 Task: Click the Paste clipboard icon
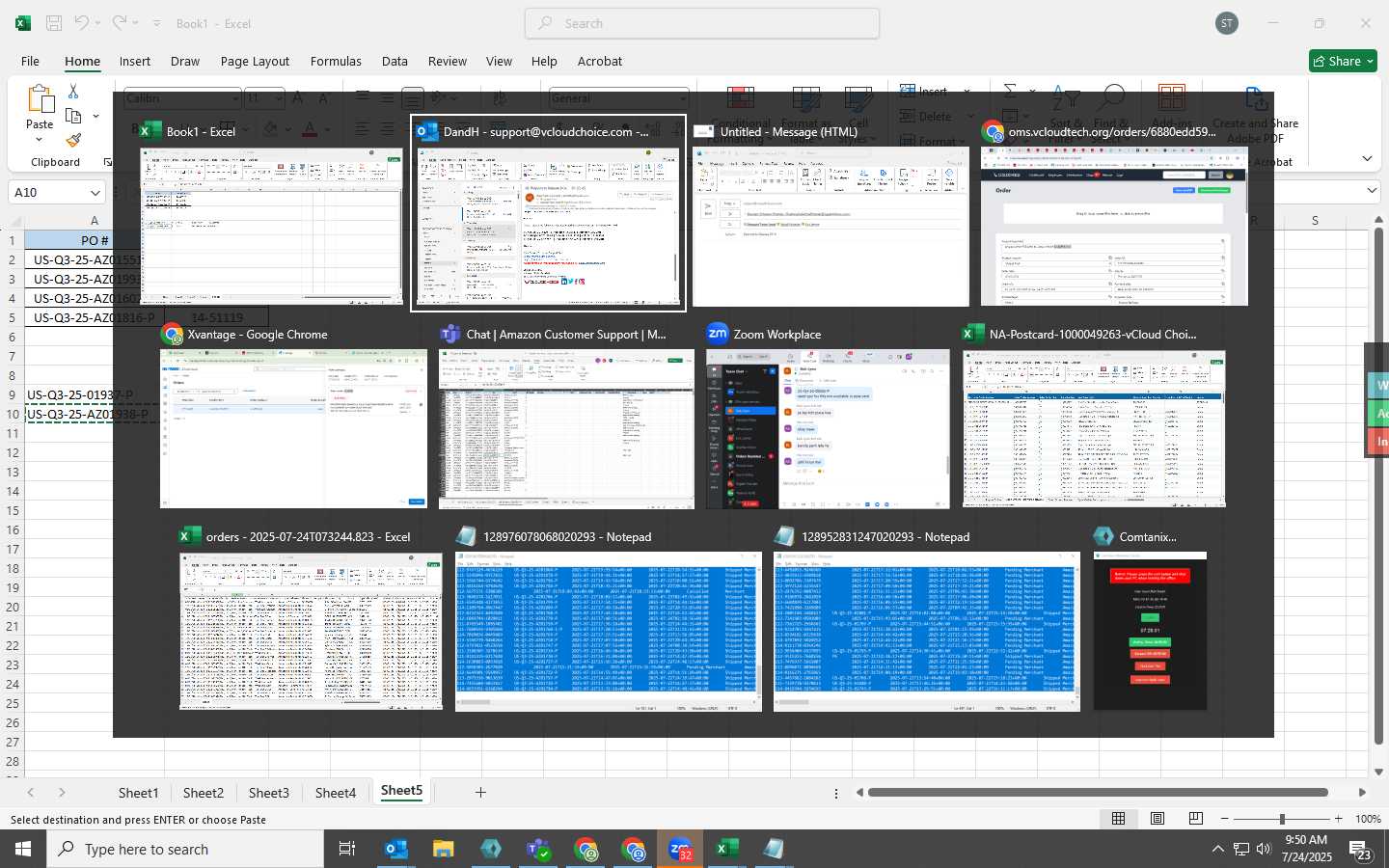coord(40,99)
